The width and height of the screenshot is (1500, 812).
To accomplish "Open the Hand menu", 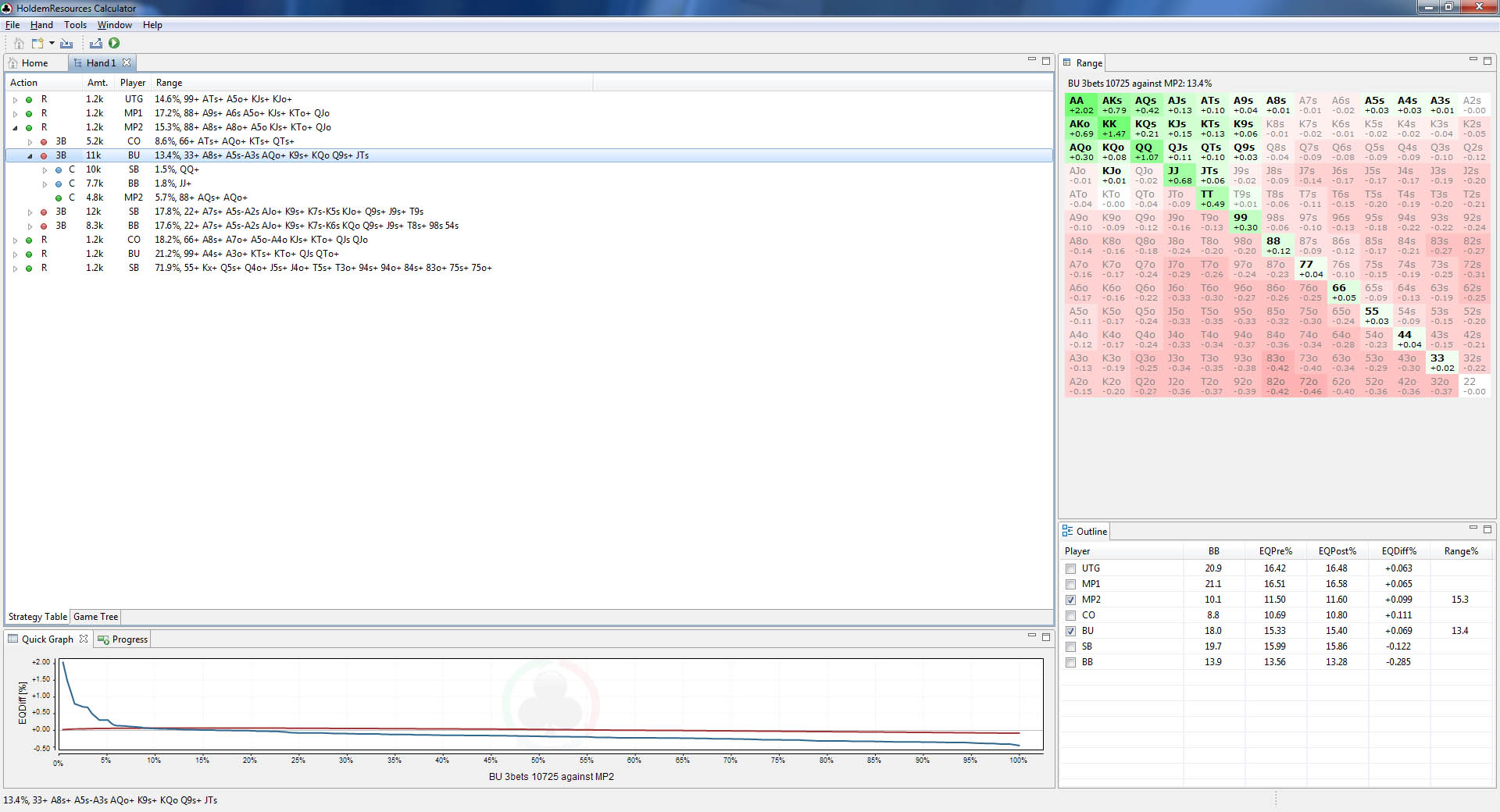I will 41,25.
